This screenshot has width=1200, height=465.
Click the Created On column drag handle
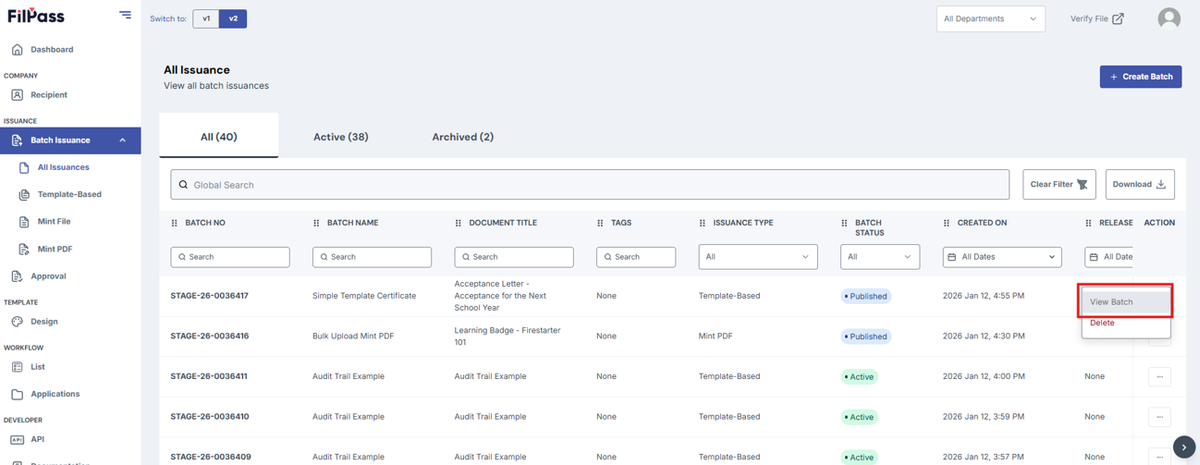946,223
